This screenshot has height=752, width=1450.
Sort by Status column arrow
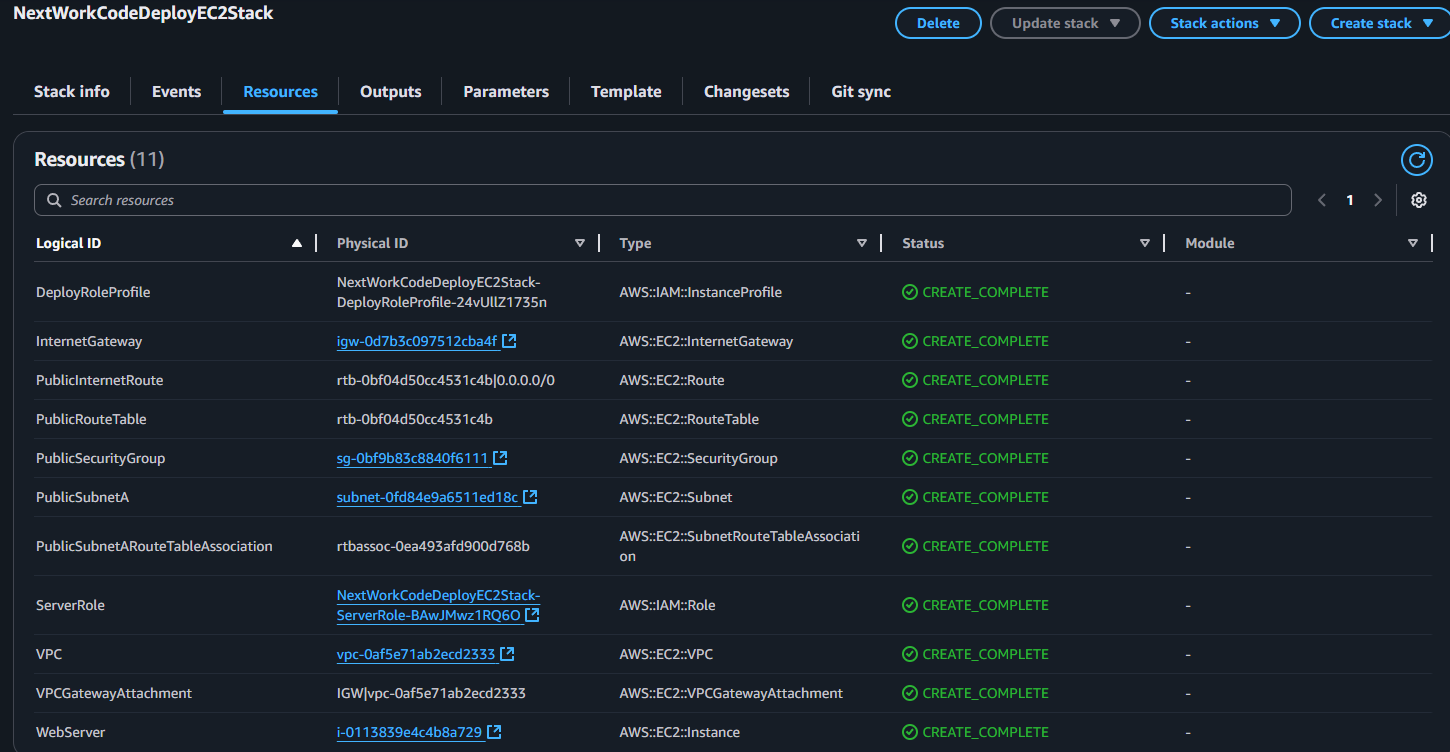tap(1145, 243)
